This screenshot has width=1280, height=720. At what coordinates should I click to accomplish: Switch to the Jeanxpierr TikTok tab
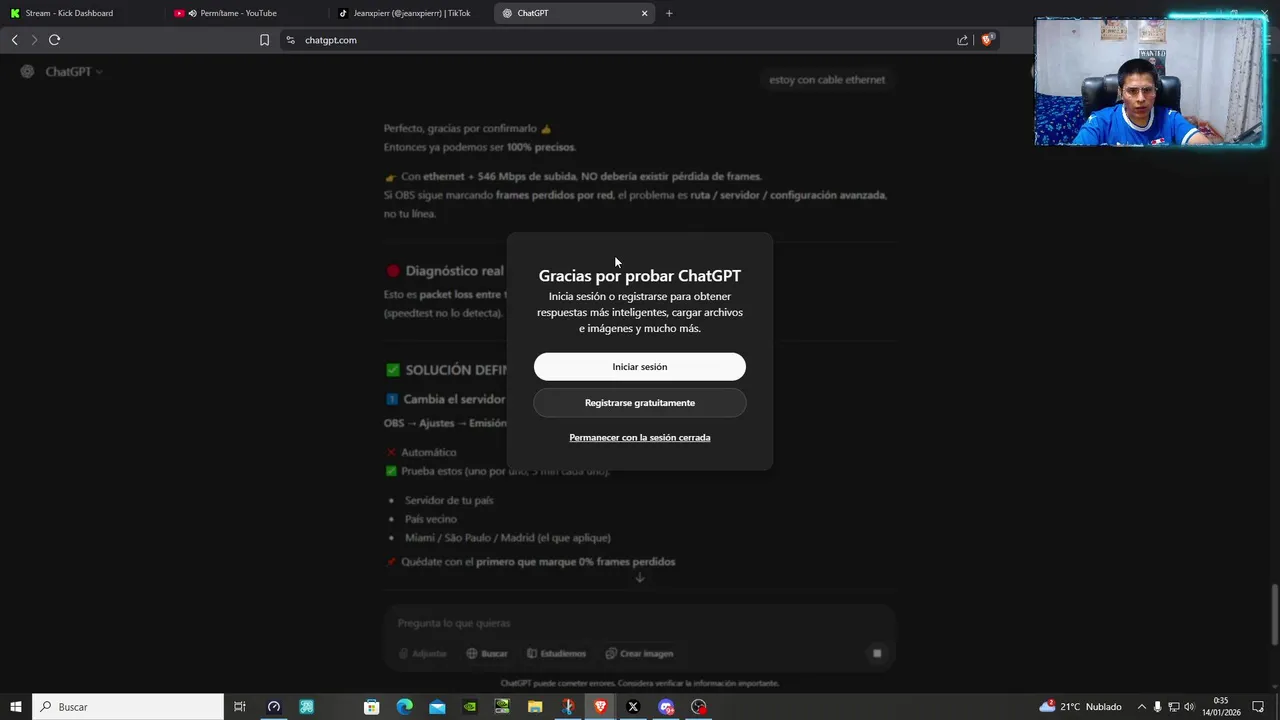pos(410,13)
